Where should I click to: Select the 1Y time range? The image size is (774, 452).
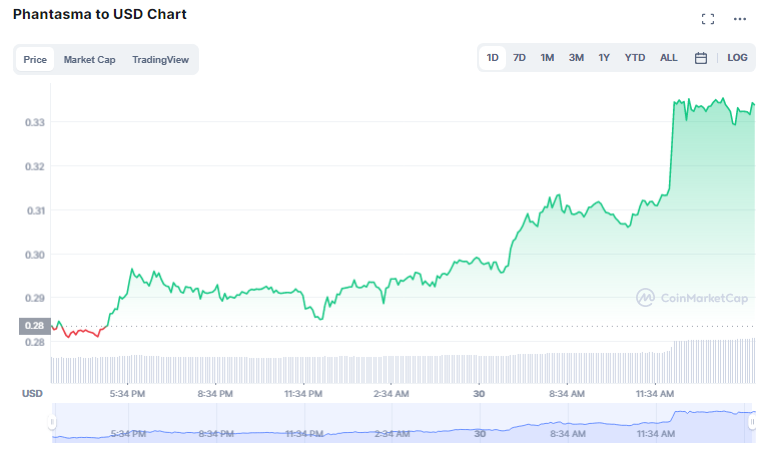pos(604,58)
